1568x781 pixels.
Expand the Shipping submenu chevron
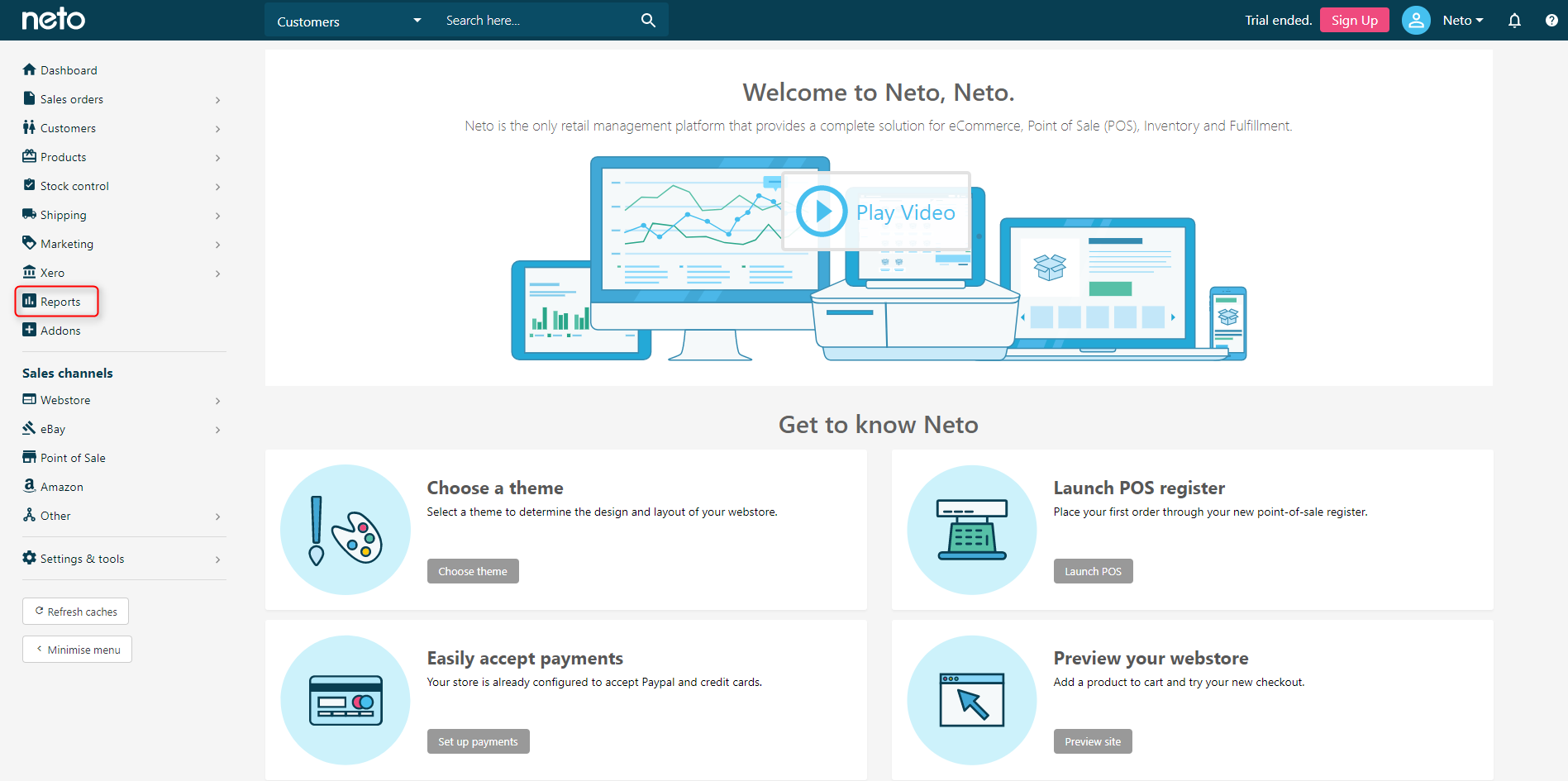click(218, 216)
